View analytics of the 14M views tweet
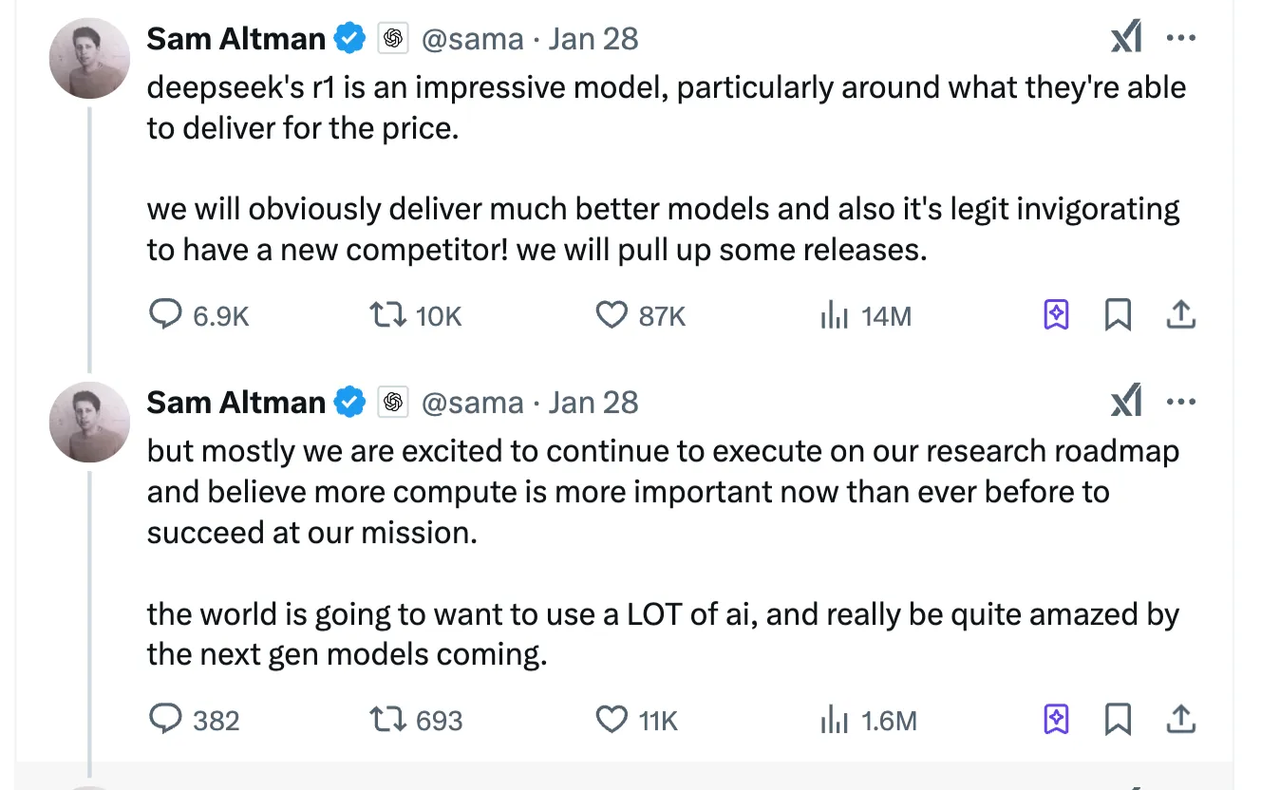 pyautogui.click(x=834, y=316)
